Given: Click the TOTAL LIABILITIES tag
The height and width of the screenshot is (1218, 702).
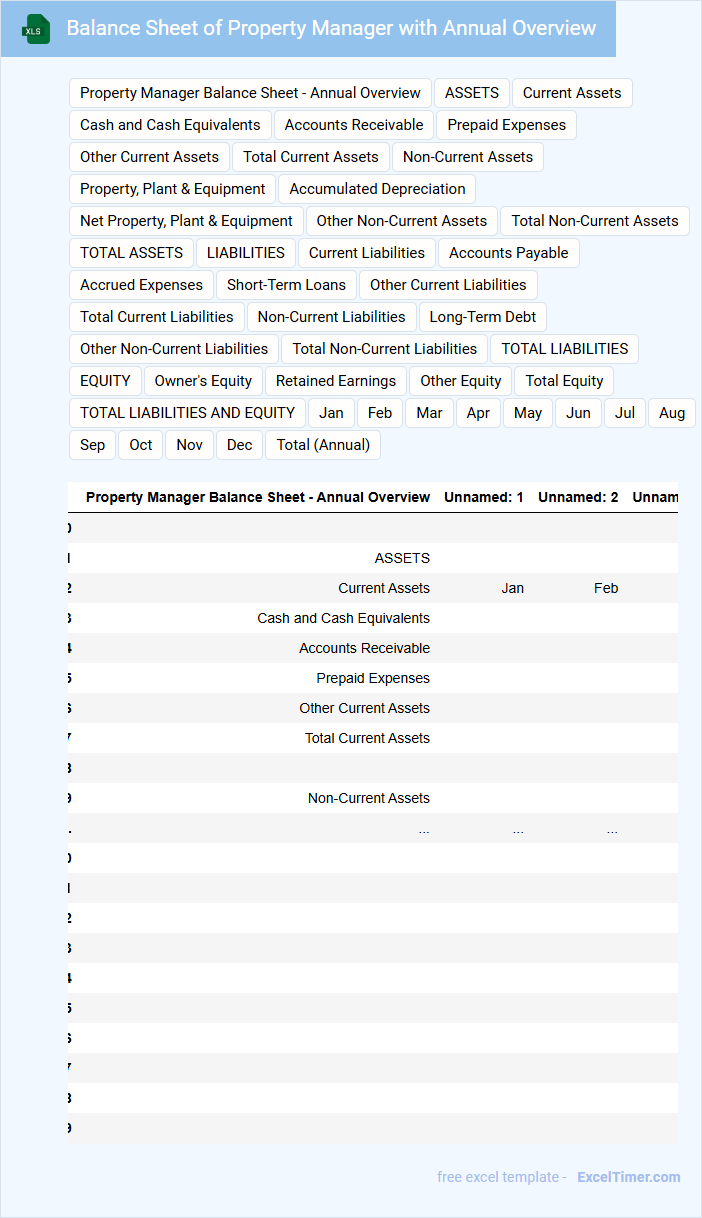Looking at the screenshot, I should coord(565,349).
